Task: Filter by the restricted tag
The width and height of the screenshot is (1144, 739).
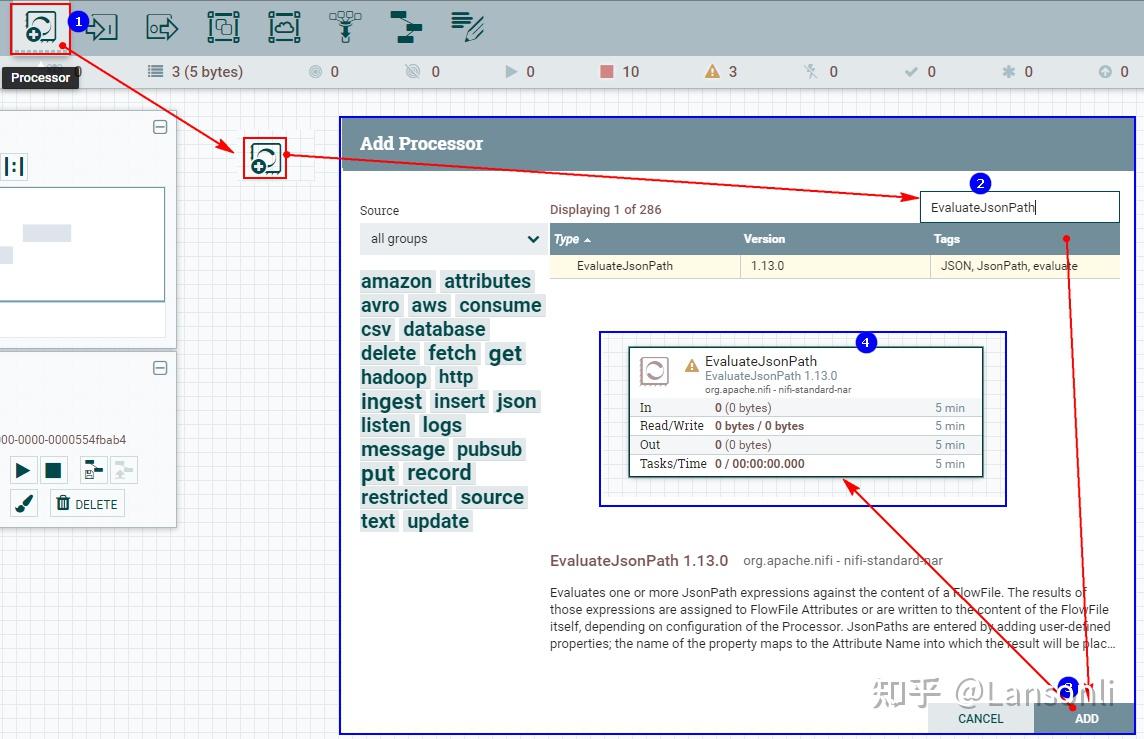Action: click(404, 498)
